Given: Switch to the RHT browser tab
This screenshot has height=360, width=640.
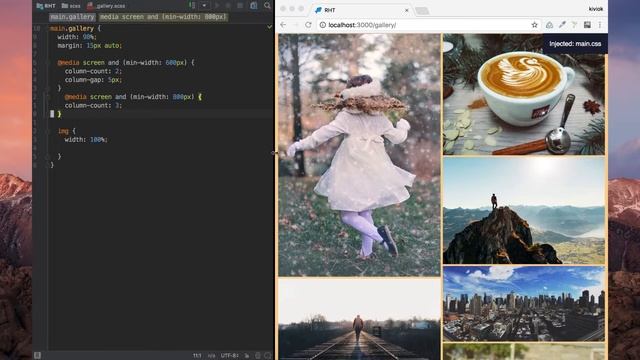Looking at the screenshot, I should (x=361, y=10).
